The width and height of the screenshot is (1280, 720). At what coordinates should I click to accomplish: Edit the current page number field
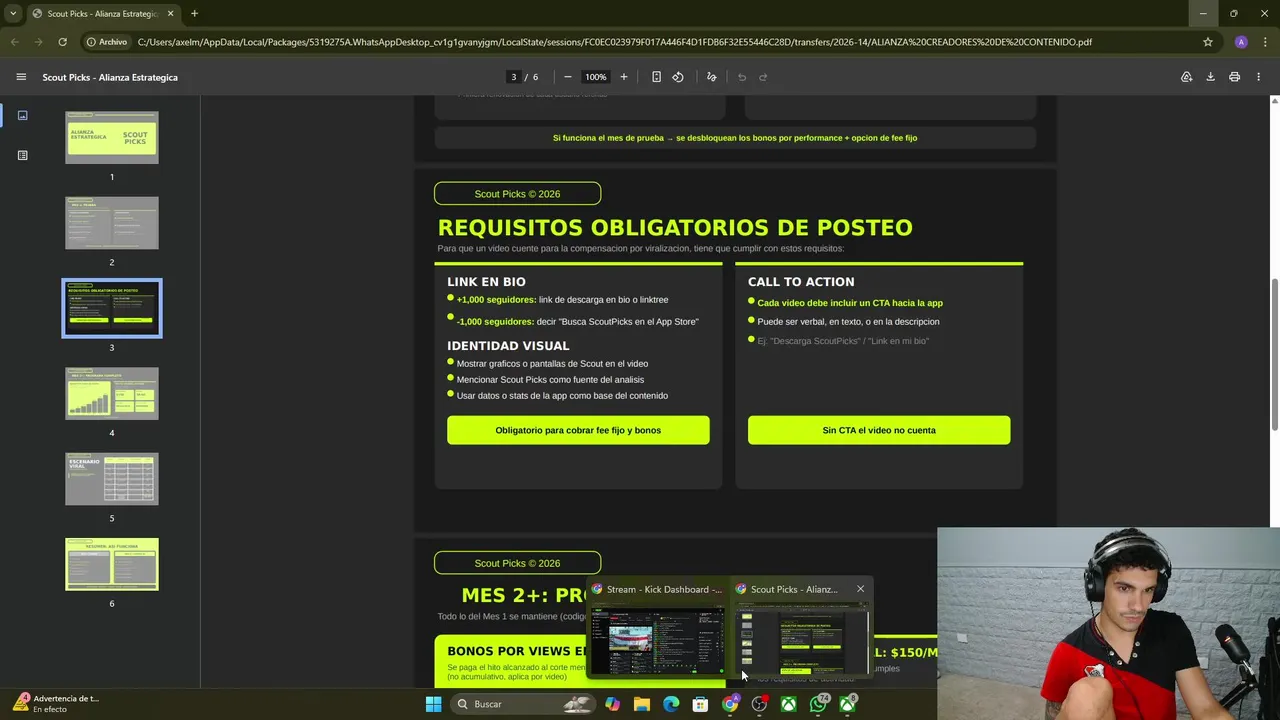point(514,77)
